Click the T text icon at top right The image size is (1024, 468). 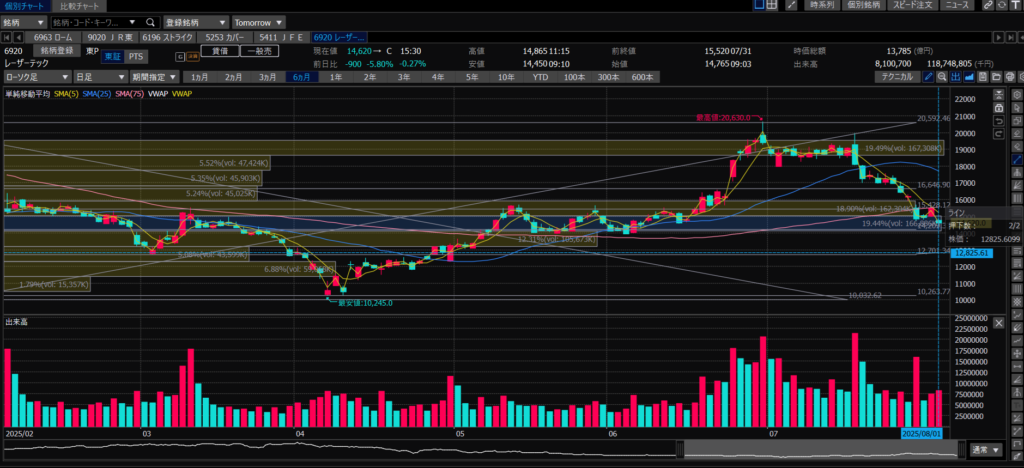click(x=1016, y=5)
